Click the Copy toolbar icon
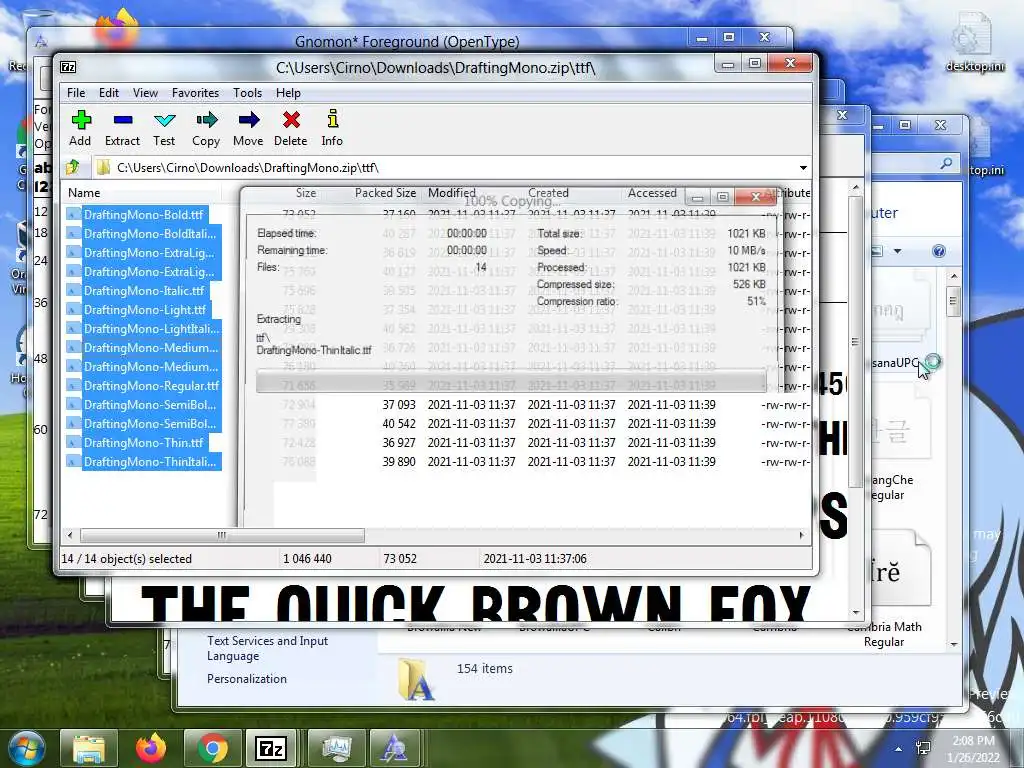 (206, 128)
